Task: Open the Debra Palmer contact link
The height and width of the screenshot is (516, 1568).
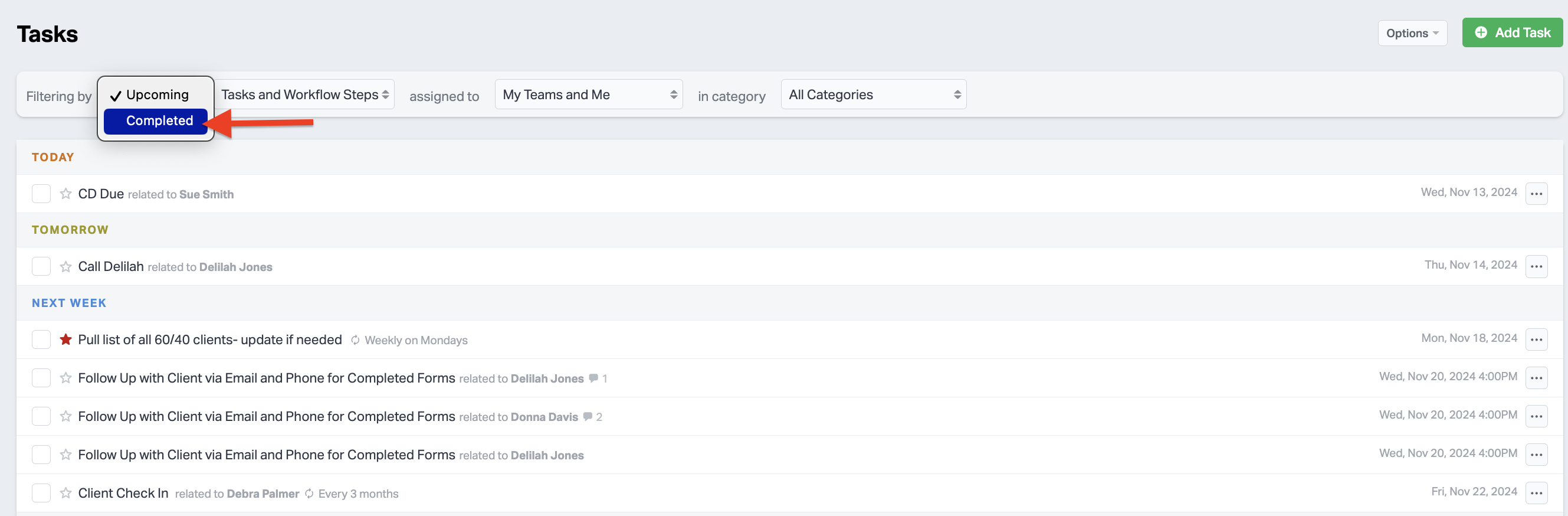Action: pos(263,494)
